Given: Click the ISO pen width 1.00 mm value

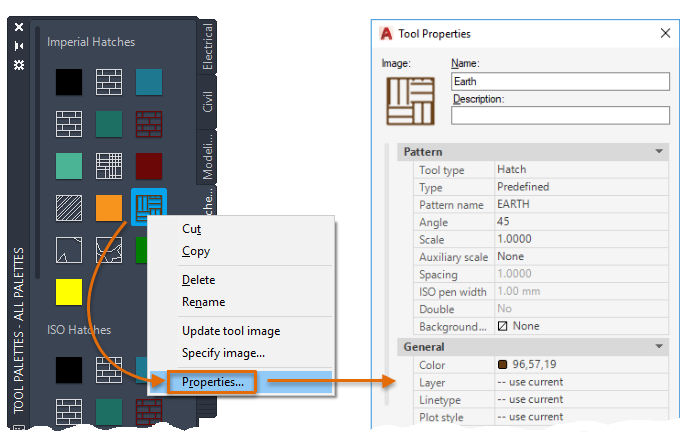Looking at the screenshot, I should tap(581, 291).
